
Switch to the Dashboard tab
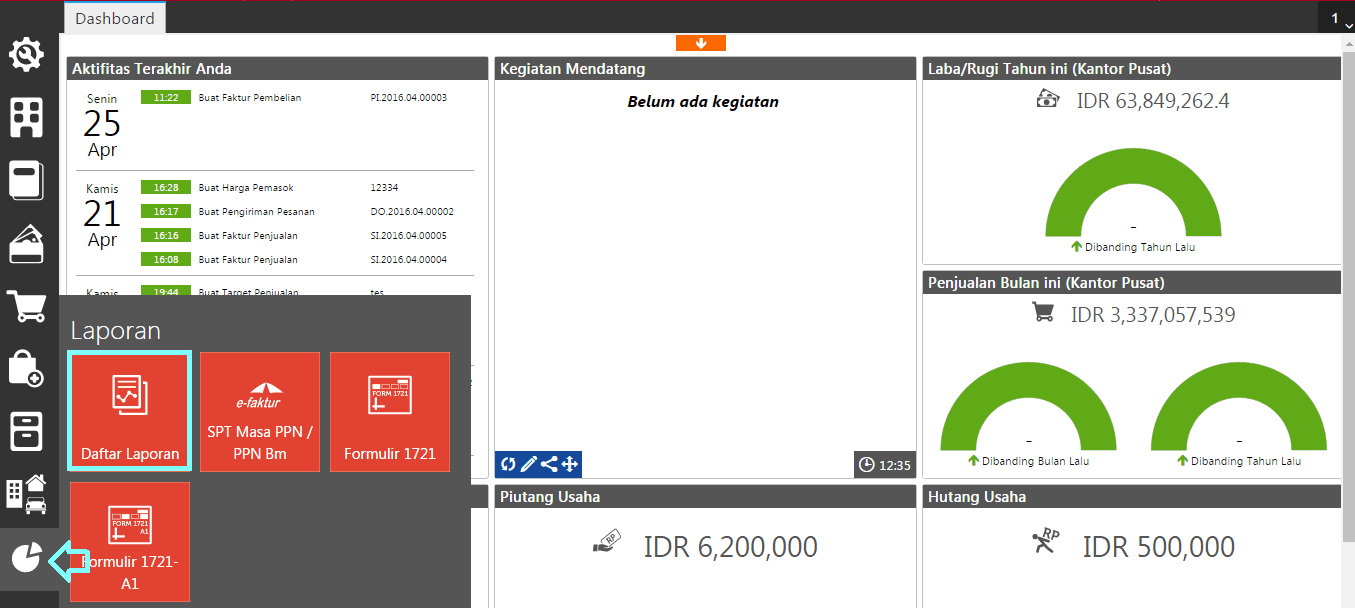point(114,18)
